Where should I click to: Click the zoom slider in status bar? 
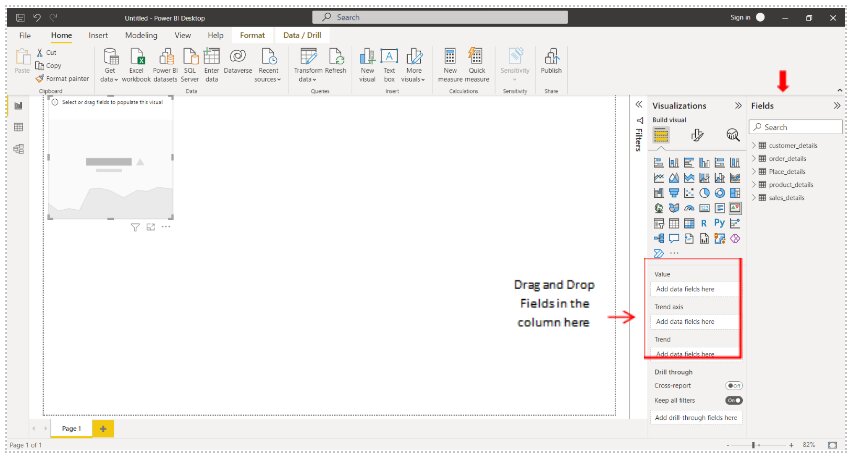pyautogui.click(x=753, y=445)
